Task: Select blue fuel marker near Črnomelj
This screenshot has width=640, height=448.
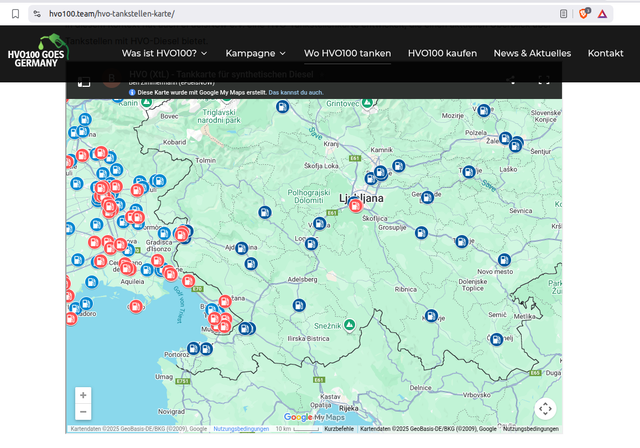Action: [x=496, y=339]
